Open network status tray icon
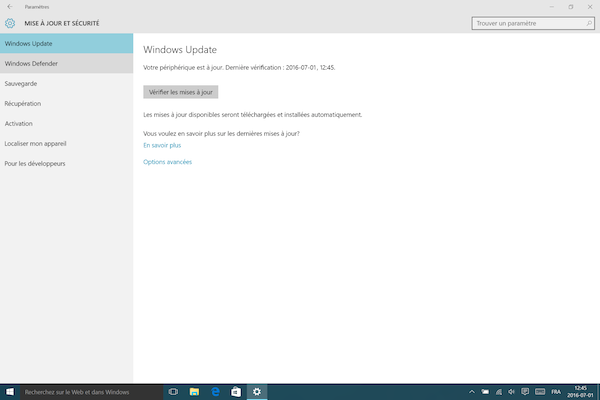 coord(499,392)
